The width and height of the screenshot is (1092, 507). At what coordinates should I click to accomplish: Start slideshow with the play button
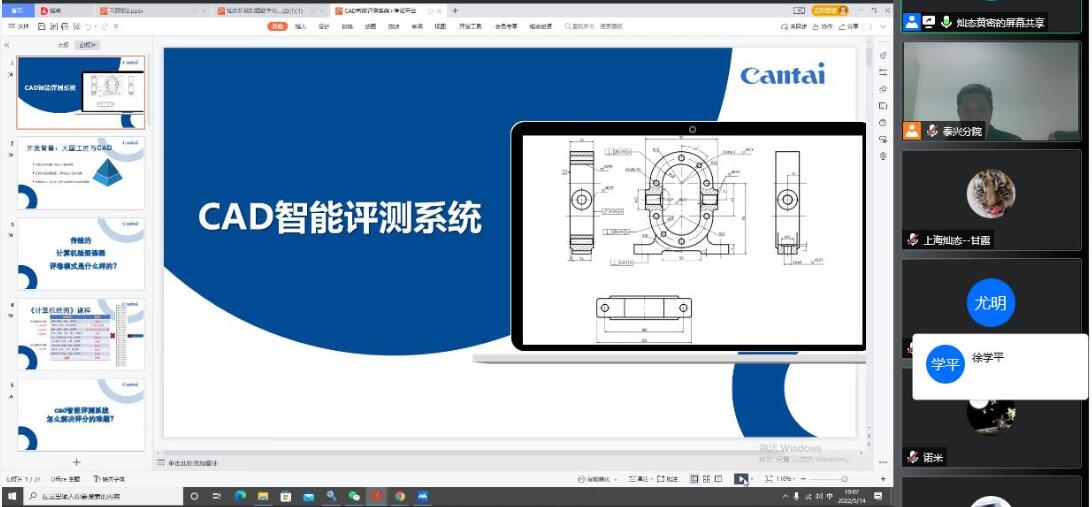point(740,480)
